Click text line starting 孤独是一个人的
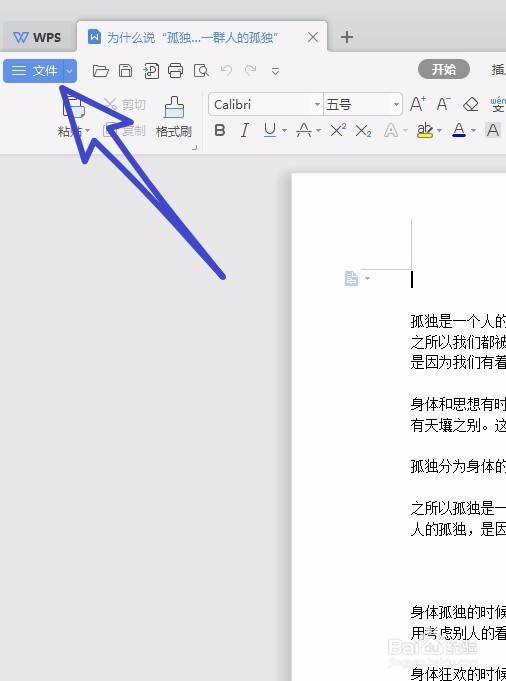This screenshot has width=506, height=681. tap(458, 321)
